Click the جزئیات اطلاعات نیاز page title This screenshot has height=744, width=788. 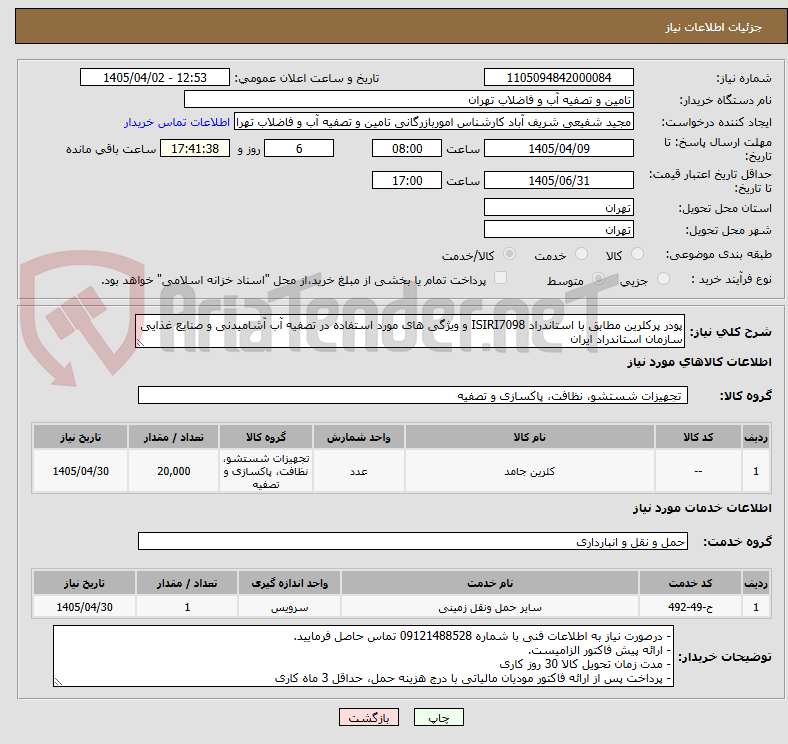714,27
